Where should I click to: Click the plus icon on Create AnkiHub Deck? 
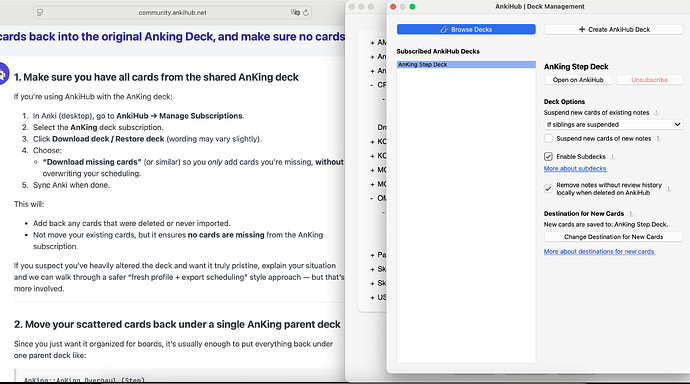pyautogui.click(x=582, y=29)
